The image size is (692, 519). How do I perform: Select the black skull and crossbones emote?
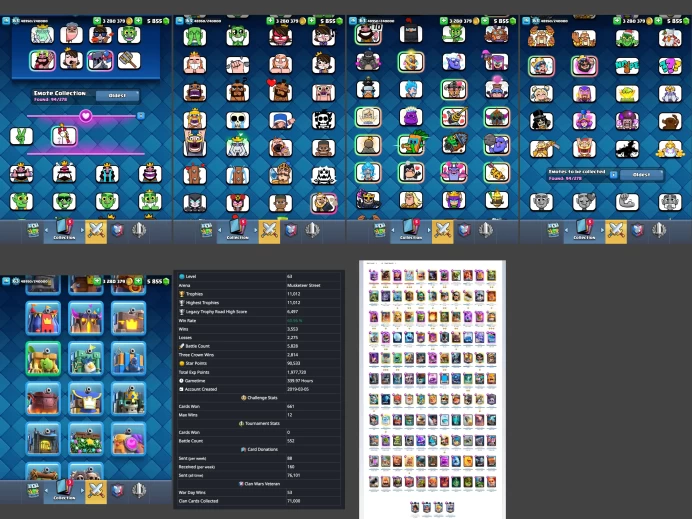pyautogui.click(x=323, y=120)
